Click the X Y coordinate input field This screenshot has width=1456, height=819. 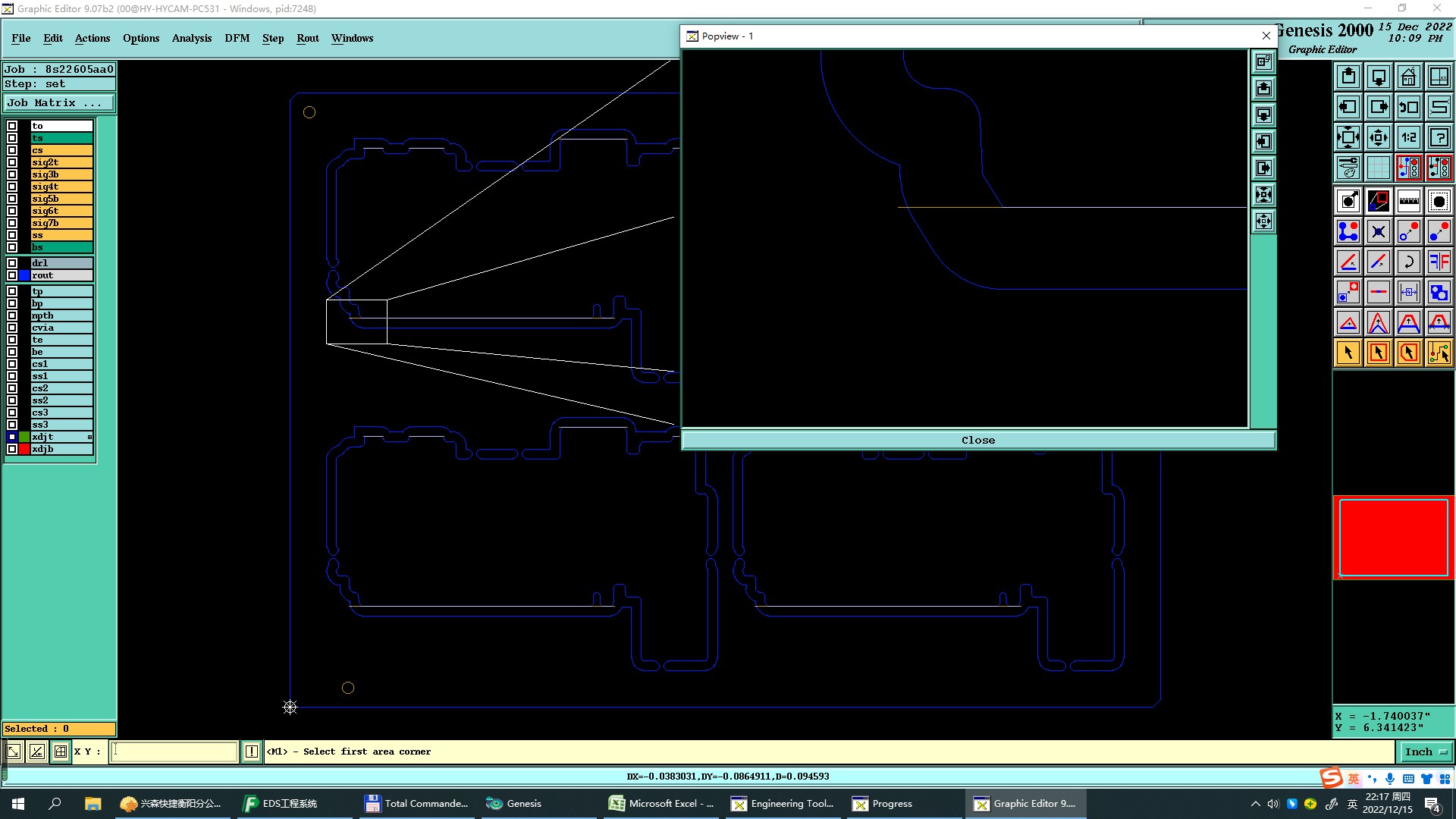point(174,752)
